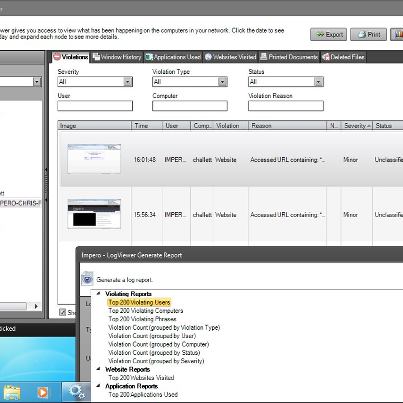Open the Severity dropdown

point(95,82)
